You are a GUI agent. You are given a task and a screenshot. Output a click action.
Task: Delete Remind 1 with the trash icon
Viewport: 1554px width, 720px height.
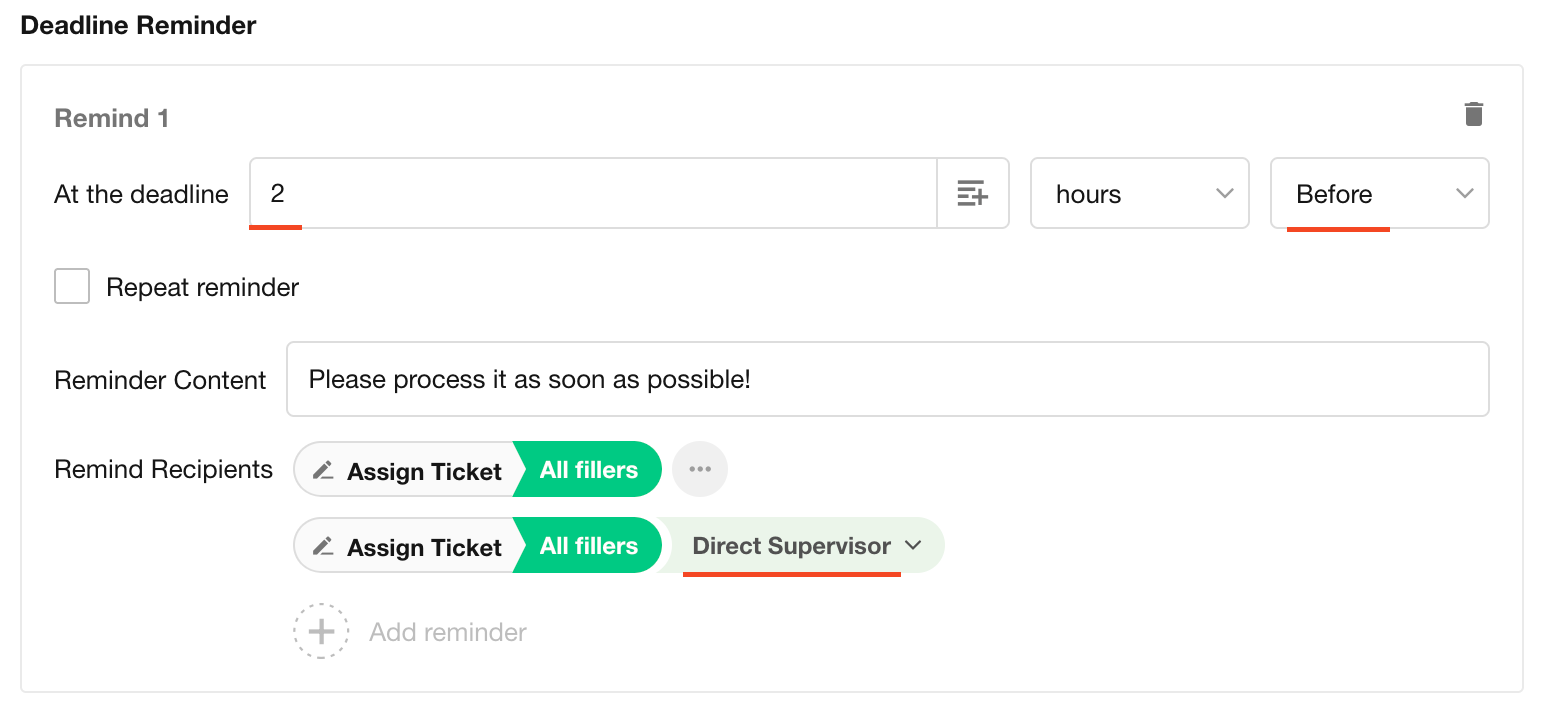(1473, 114)
